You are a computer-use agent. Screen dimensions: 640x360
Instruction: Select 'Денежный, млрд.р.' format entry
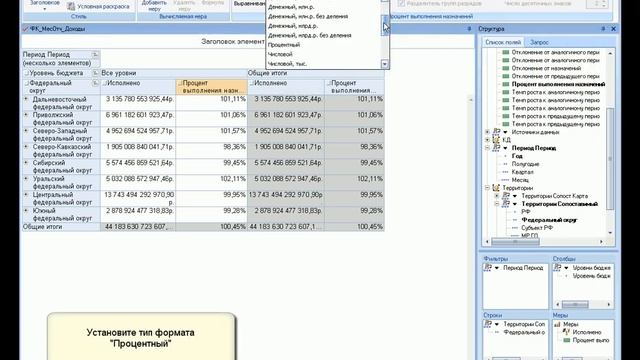[293, 26]
